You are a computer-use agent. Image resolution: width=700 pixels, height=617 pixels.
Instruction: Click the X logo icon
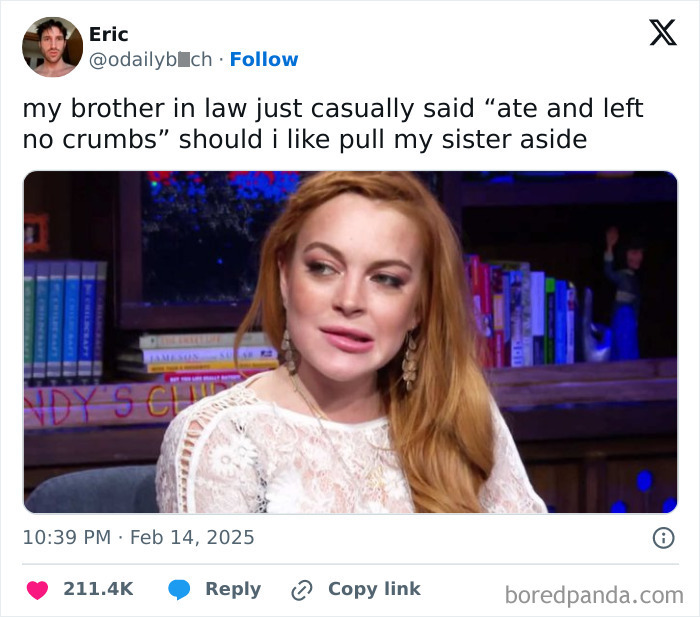coord(663,32)
